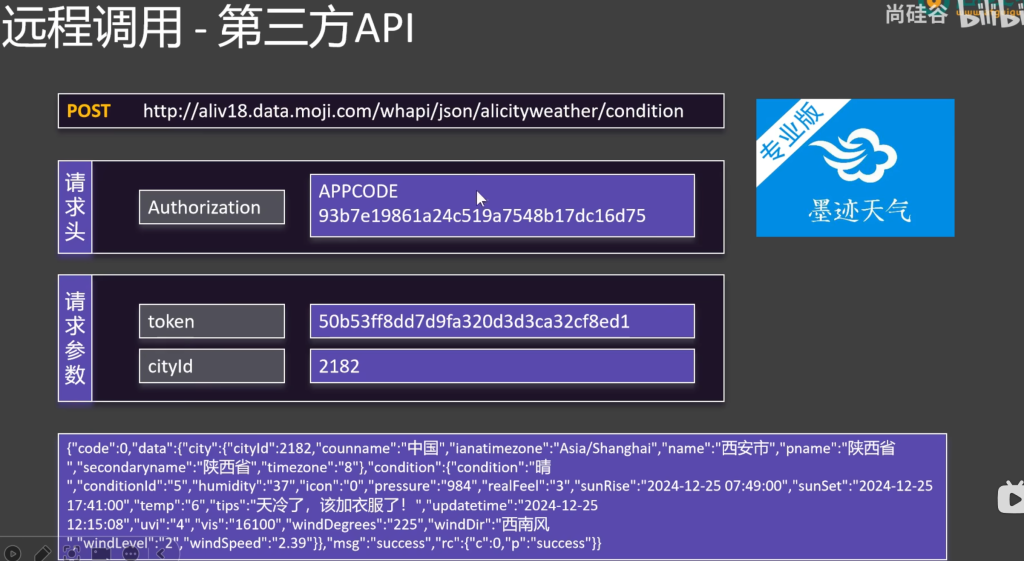This screenshot has height=561, width=1024.
Task: Click the cityId parameter label
Action: click(211, 366)
